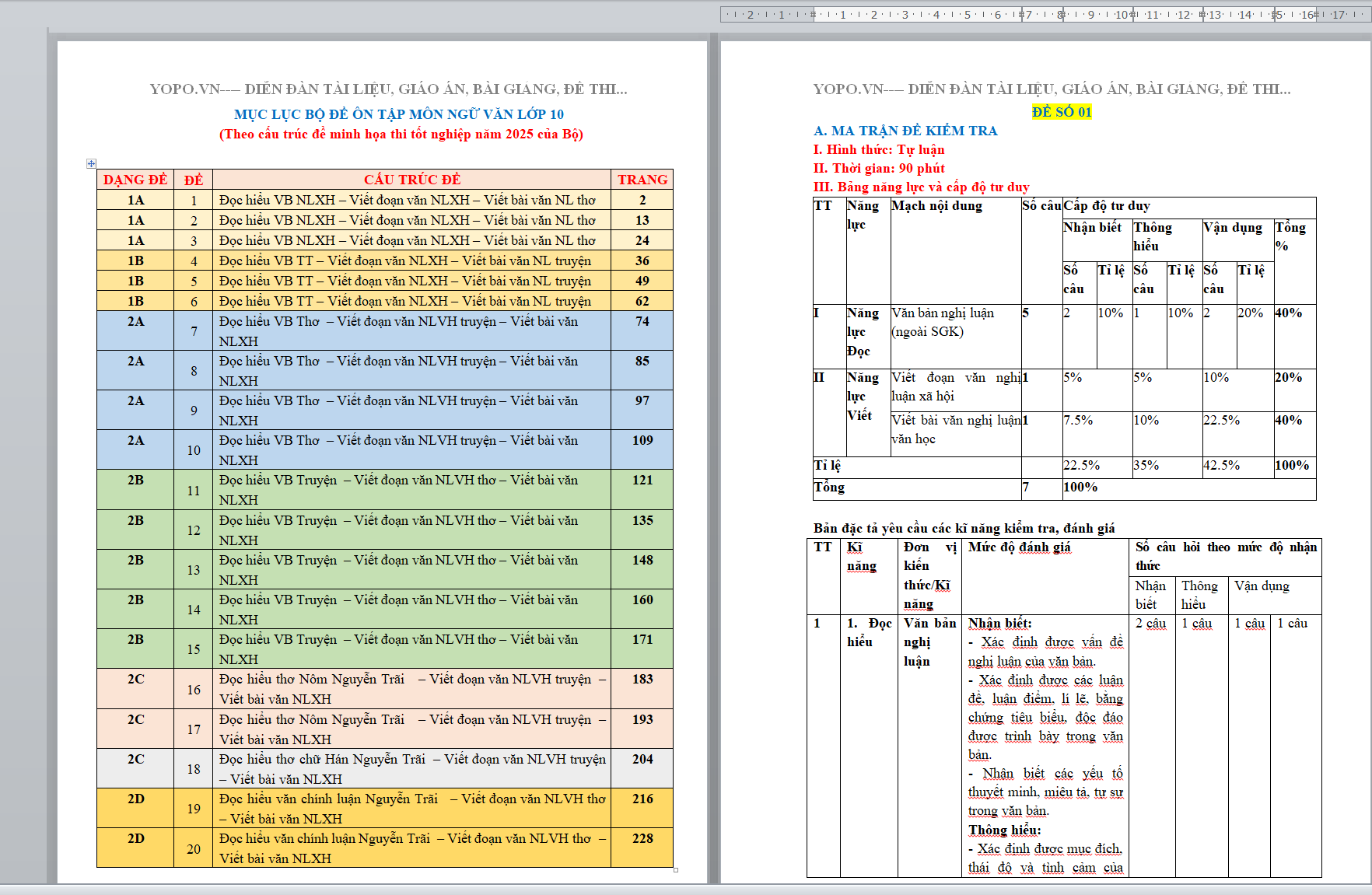Click the structure cell for đề 11
1372x895 pixels.
(412, 490)
